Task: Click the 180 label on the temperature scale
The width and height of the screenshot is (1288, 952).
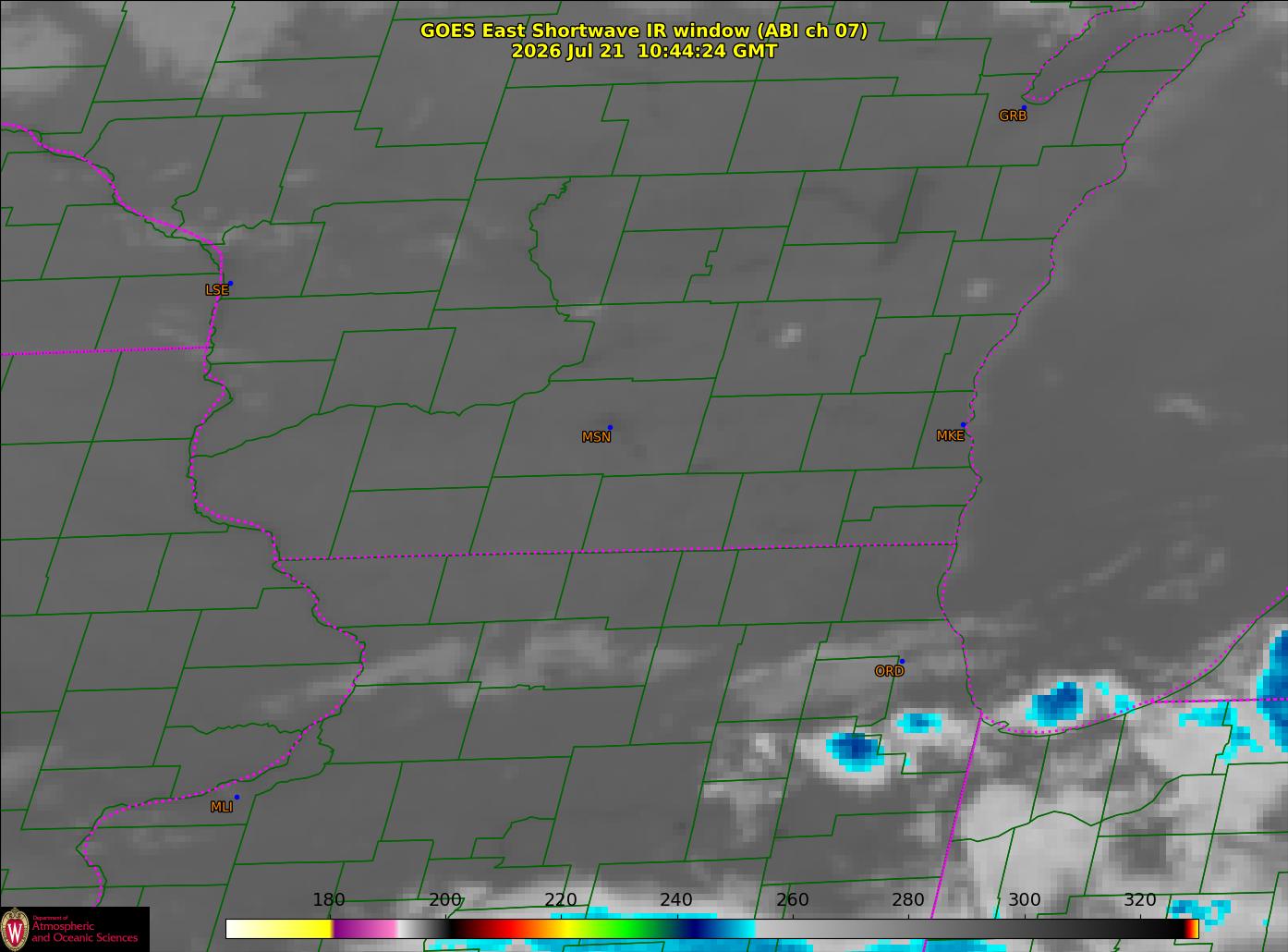Action: pos(329,900)
